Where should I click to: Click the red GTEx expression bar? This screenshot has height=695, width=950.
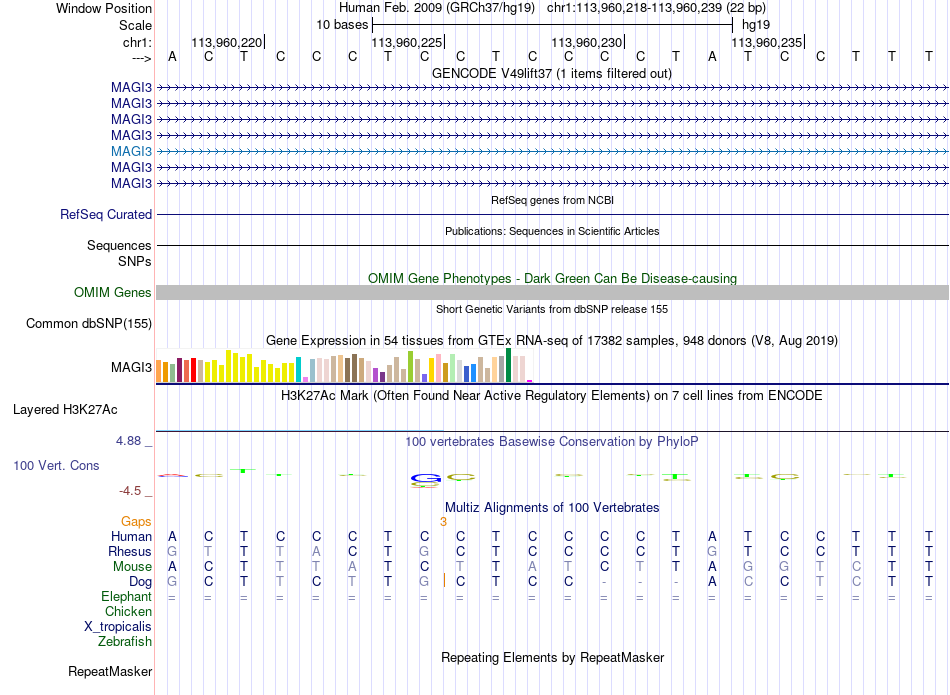(193, 370)
